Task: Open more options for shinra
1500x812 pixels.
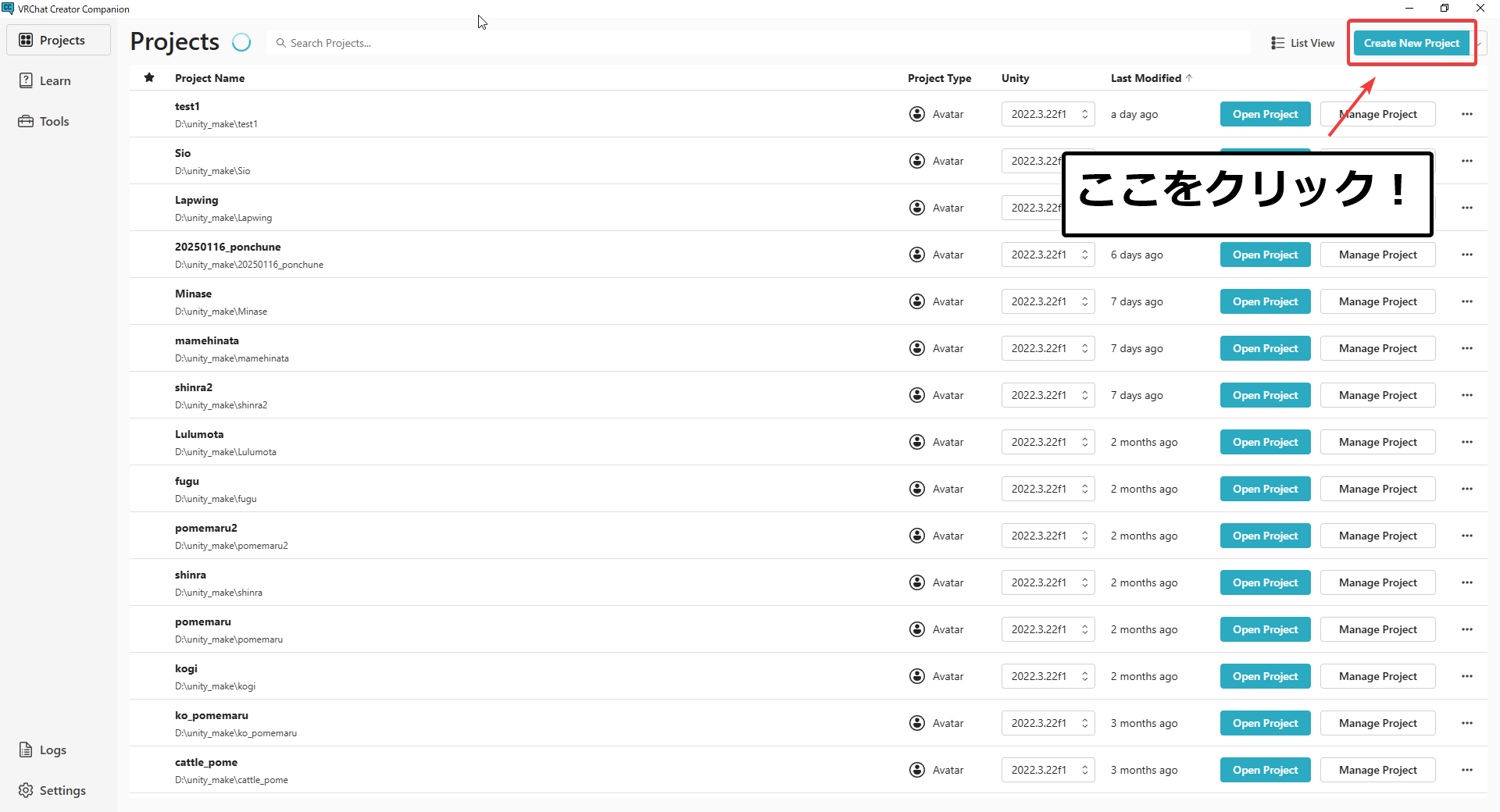Action: [x=1466, y=582]
